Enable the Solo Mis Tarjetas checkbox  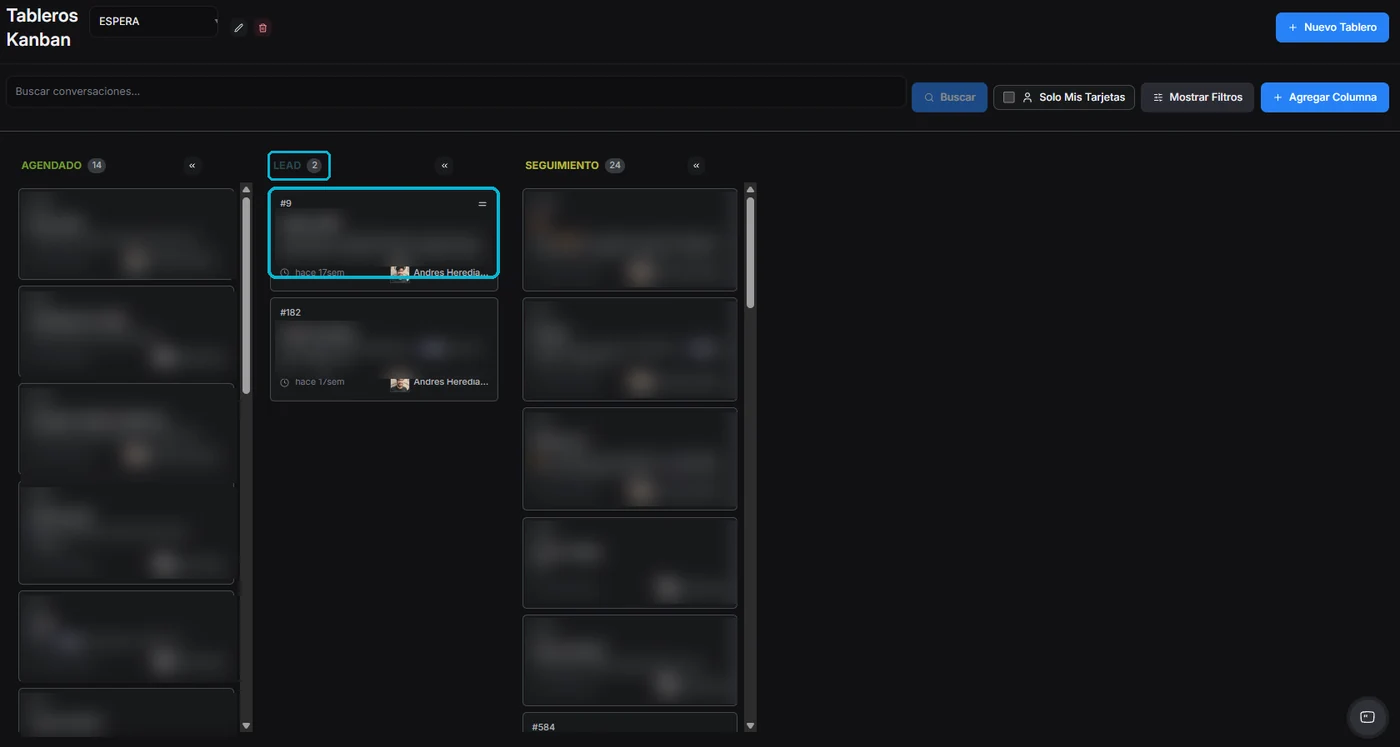pyautogui.click(x=1009, y=97)
